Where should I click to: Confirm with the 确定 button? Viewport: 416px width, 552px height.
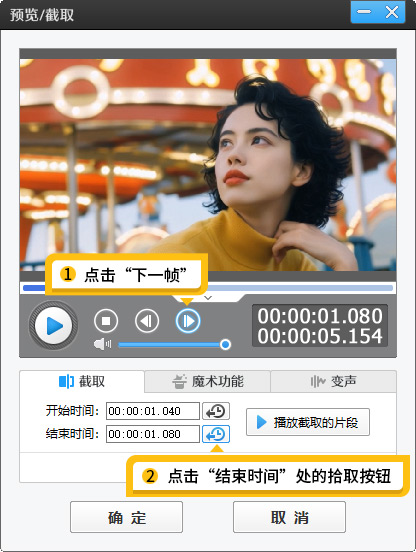click(126, 517)
